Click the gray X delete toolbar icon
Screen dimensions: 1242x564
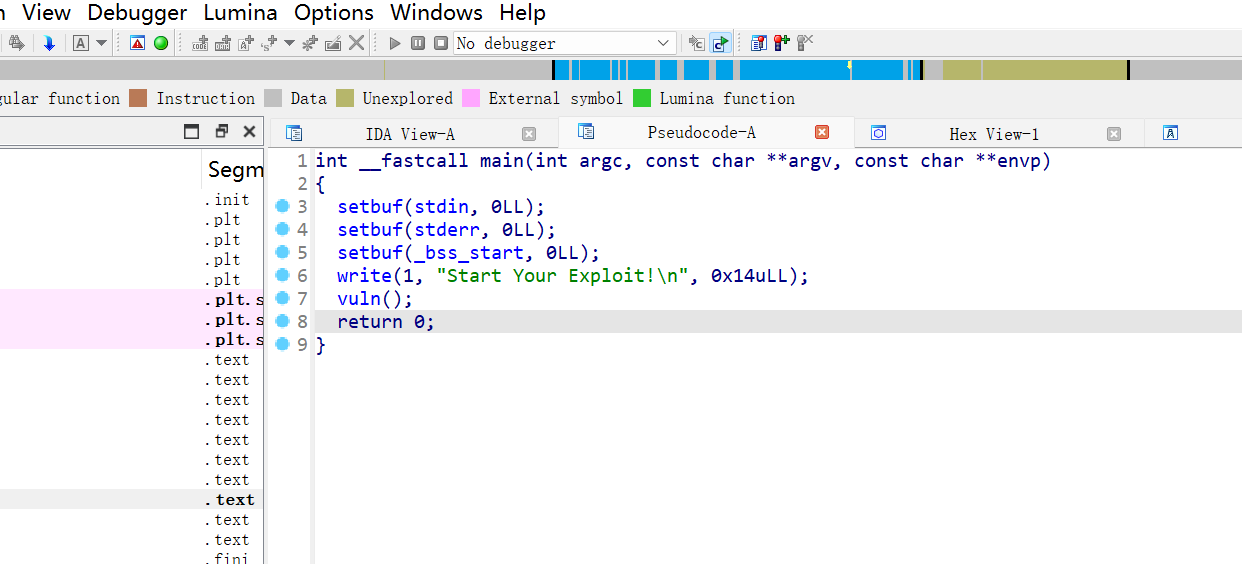tap(356, 43)
